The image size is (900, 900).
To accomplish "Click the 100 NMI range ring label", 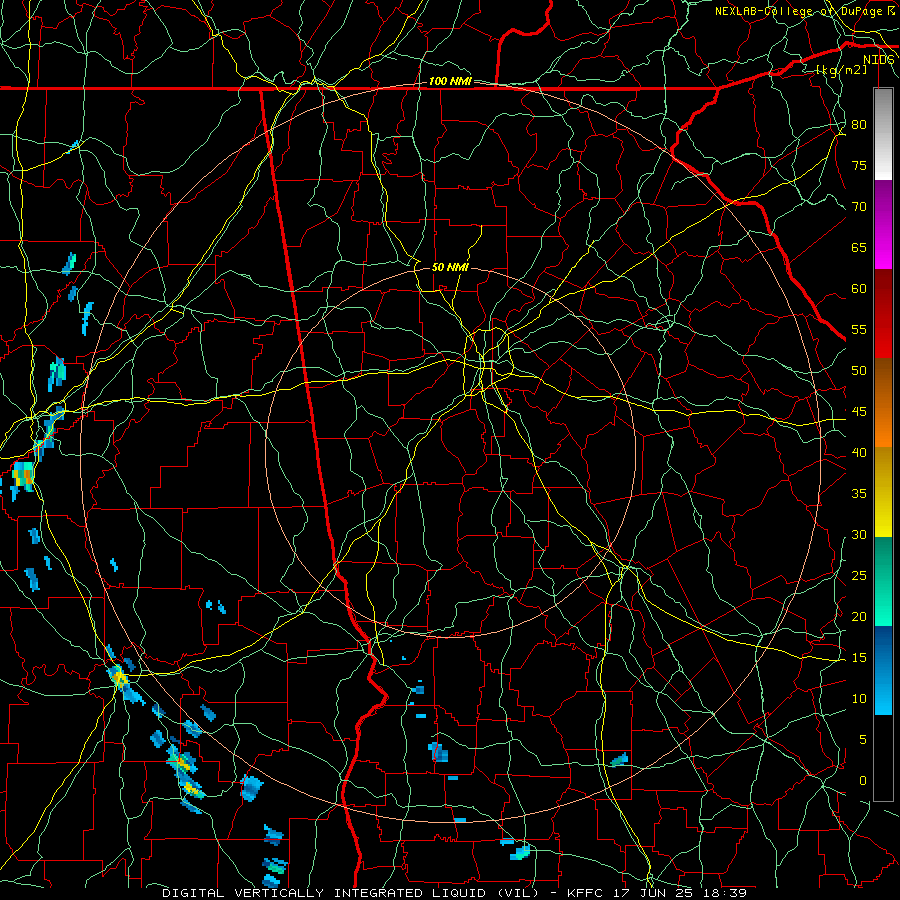I will click(450, 82).
